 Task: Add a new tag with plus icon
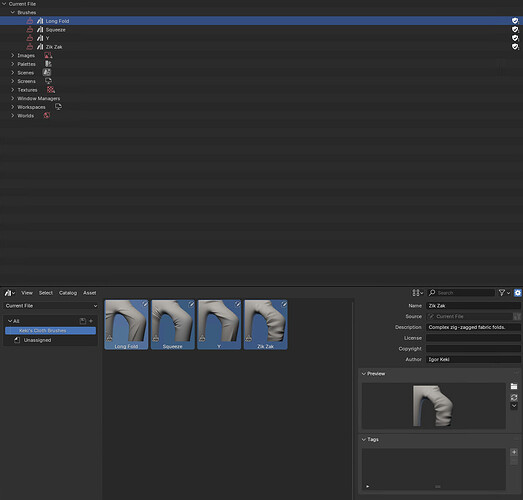click(x=514, y=452)
